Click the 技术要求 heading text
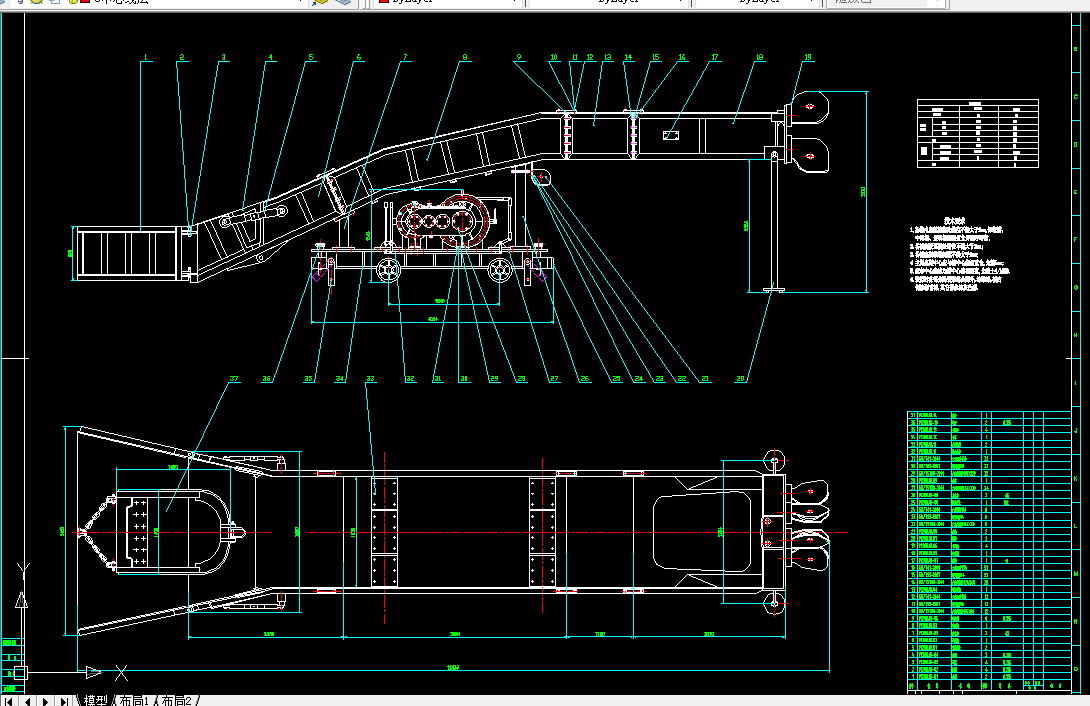The height and width of the screenshot is (706, 1090). (x=954, y=221)
